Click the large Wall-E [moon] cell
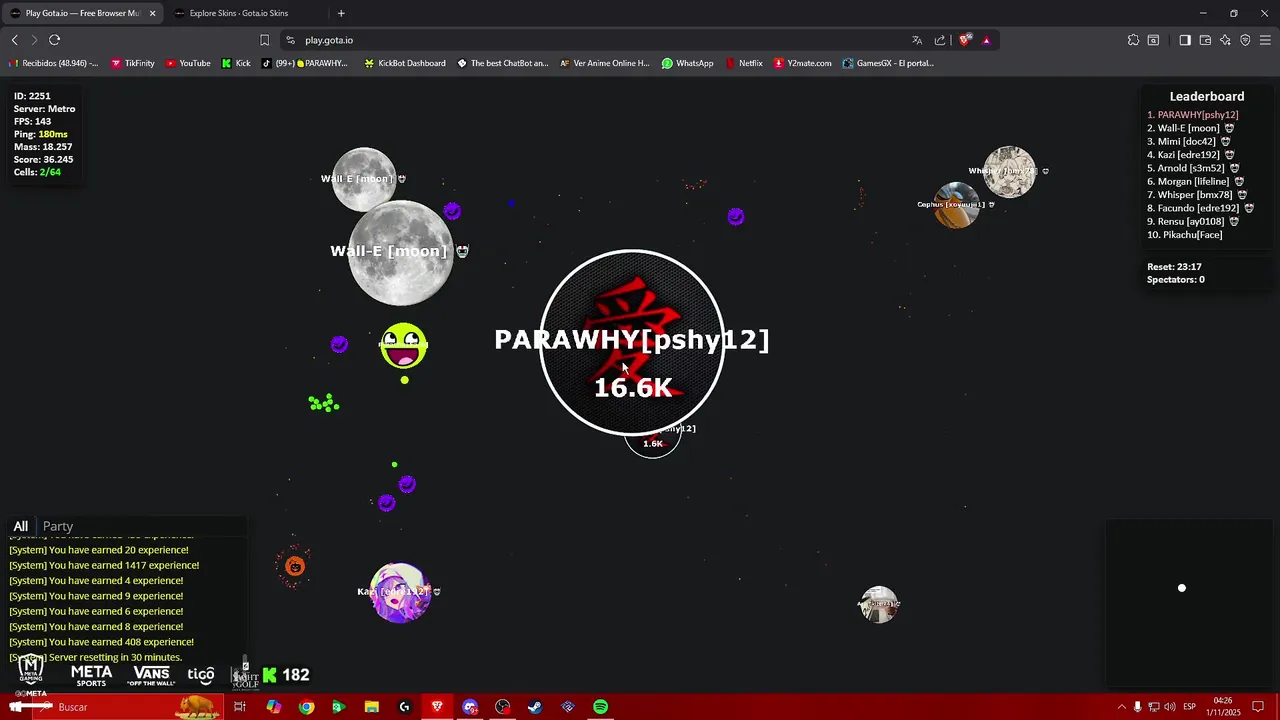1280x720 pixels. tap(401, 253)
